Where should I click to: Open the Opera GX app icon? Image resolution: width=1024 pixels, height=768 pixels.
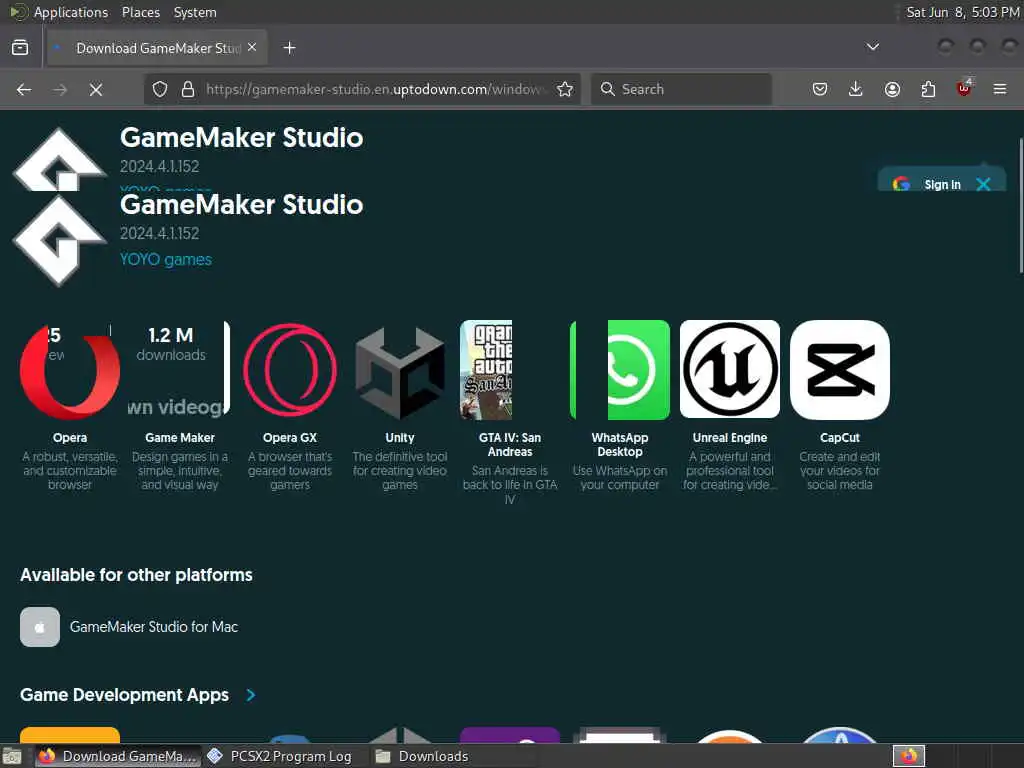pyautogui.click(x=290, y=370)
